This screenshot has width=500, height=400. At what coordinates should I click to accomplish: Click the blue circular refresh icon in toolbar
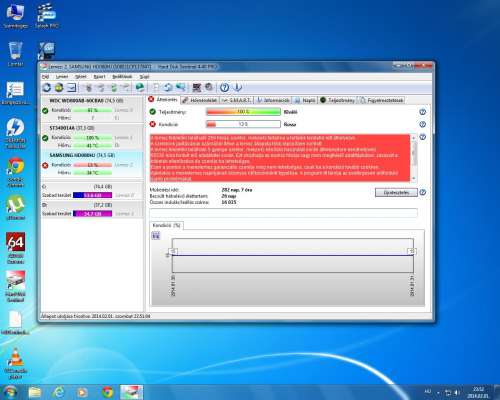(47, 87)
